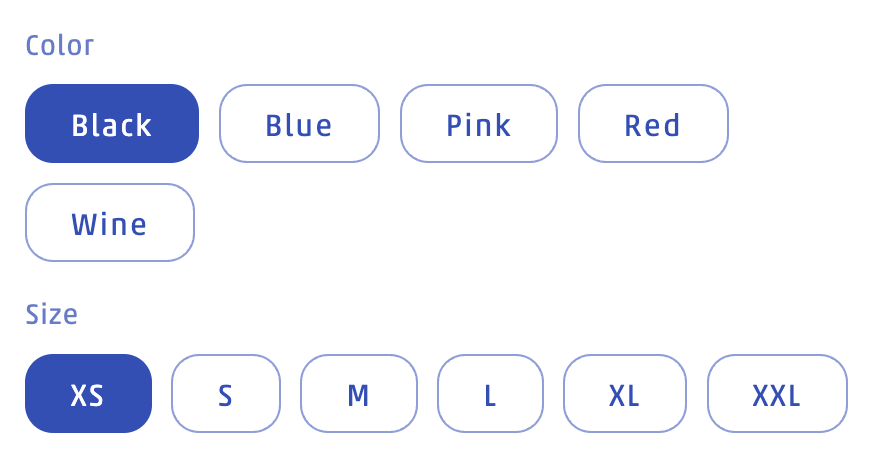Image resolution: width=874 pixels, height=466 pixels.
Task: Pick the Pink color variant
Action: 478,124
